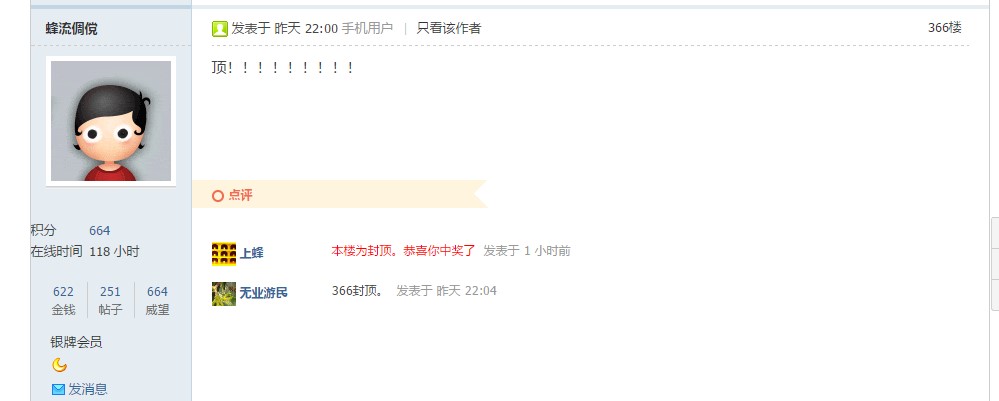
Task: Open the 蜂流倜傥 username link
Action: (71, 29)
